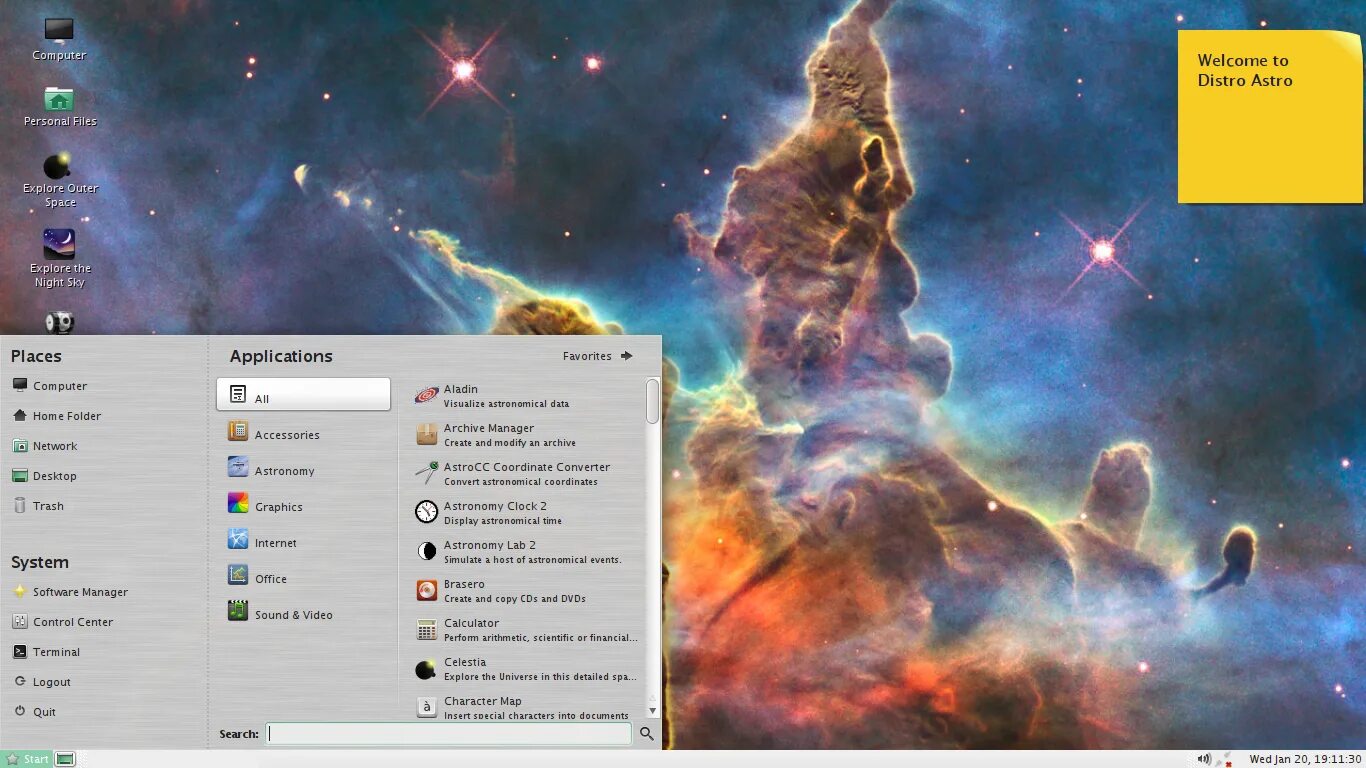Click Show Desktop icon beside Start
Screen dimensions: 1366x768
point(65,759)
